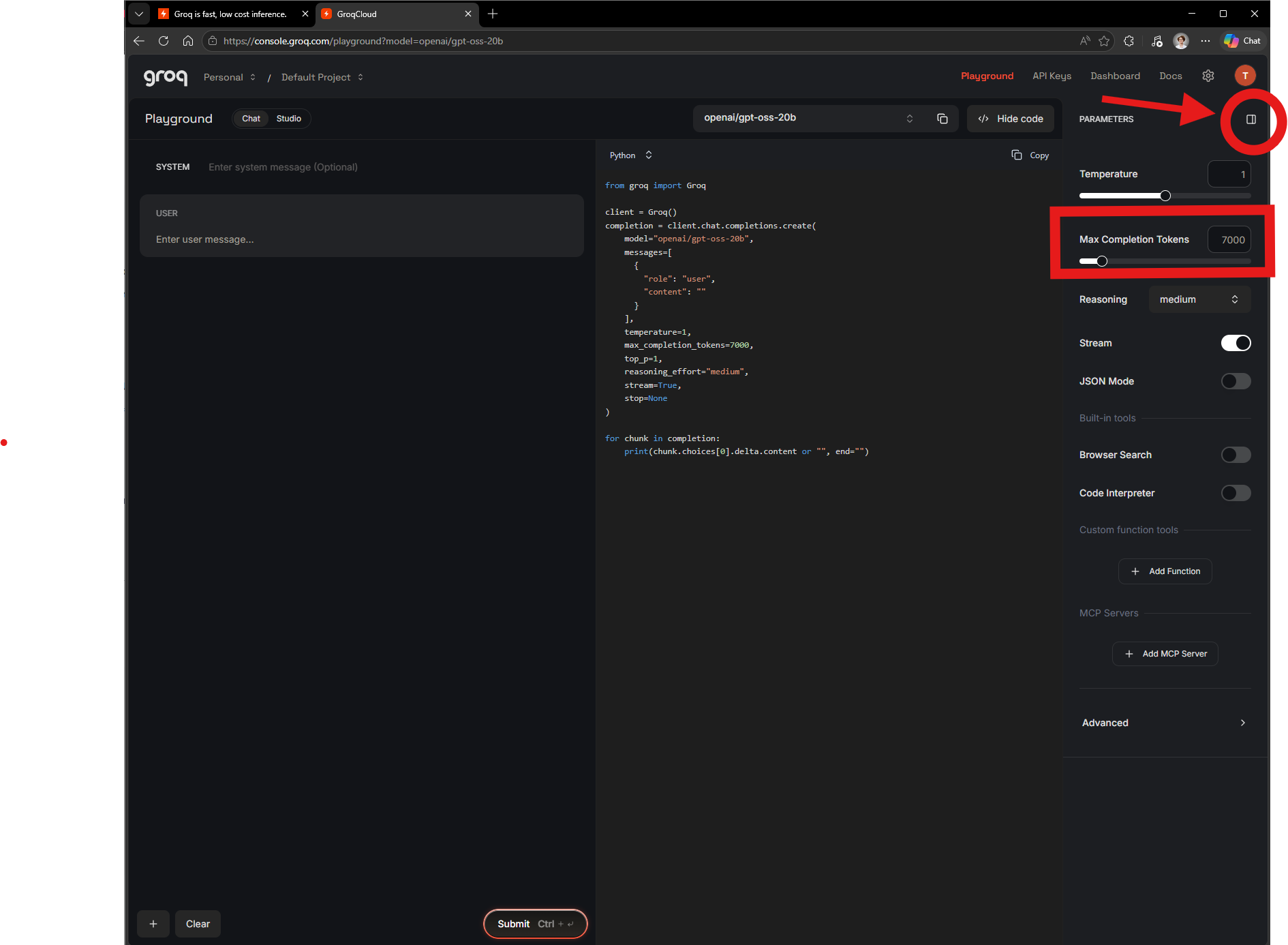Click the 'reasoning_effort="medium"' code line

(686, 372)
